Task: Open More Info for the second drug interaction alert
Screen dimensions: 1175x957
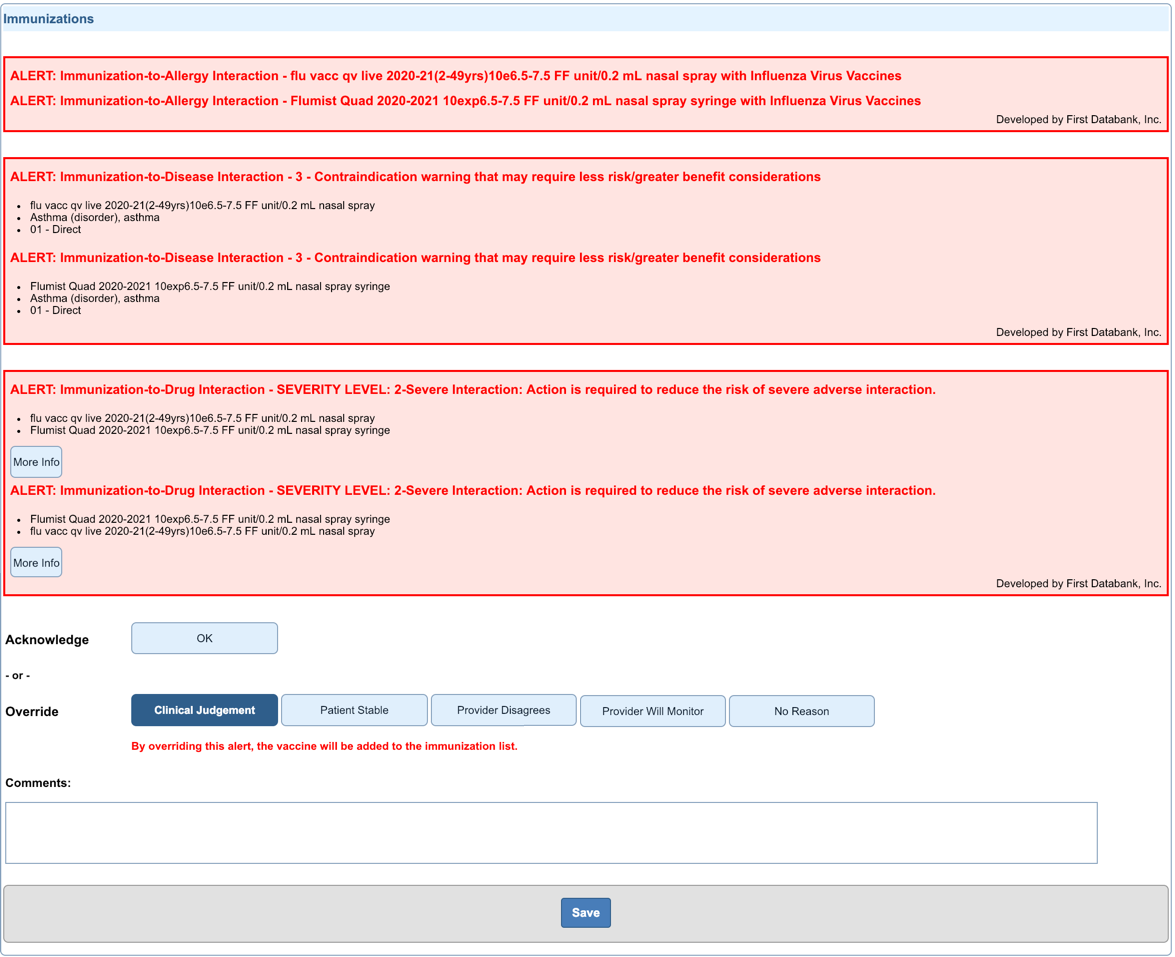Action: 36,563
